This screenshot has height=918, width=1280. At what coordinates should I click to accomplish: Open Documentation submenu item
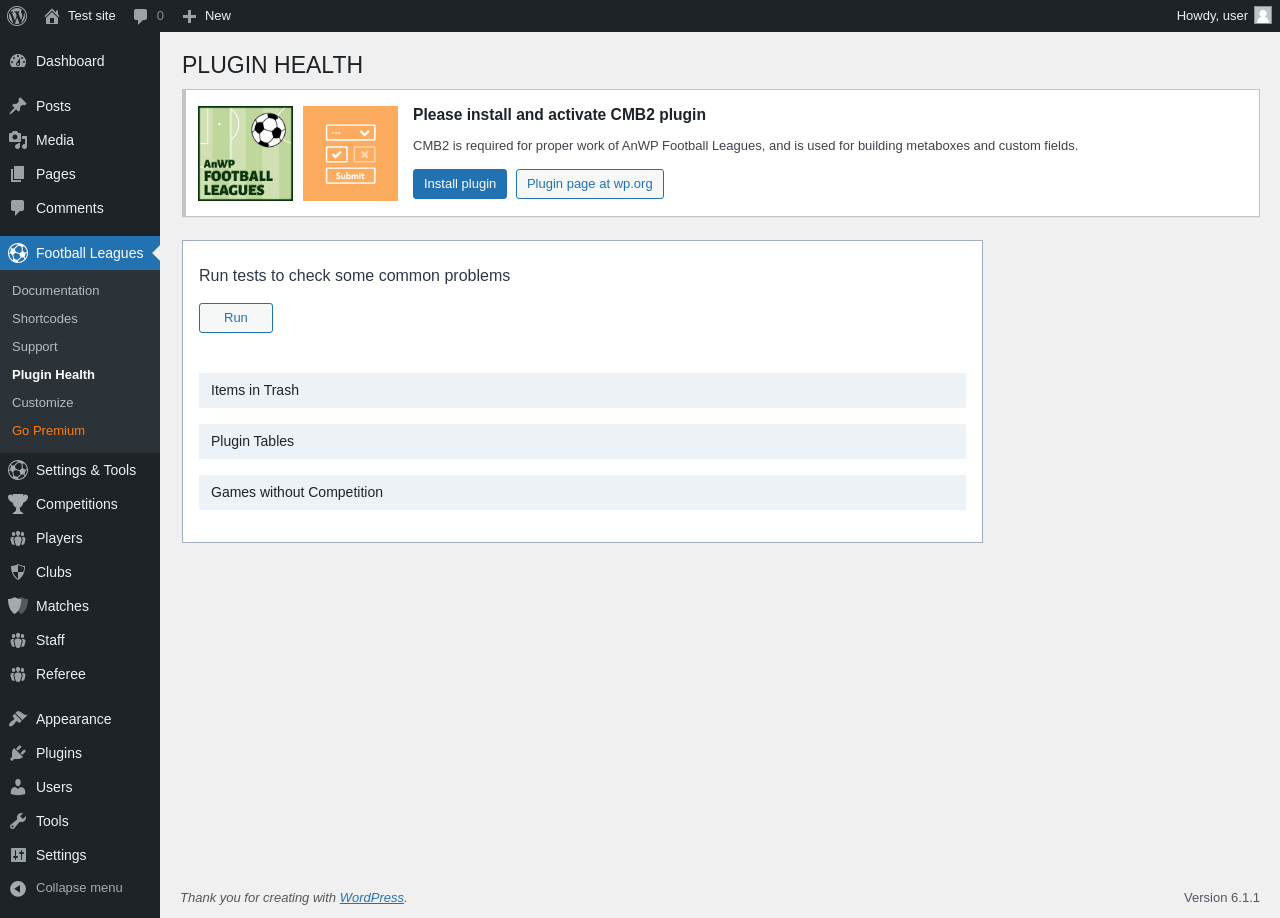[x=56, y=291]
